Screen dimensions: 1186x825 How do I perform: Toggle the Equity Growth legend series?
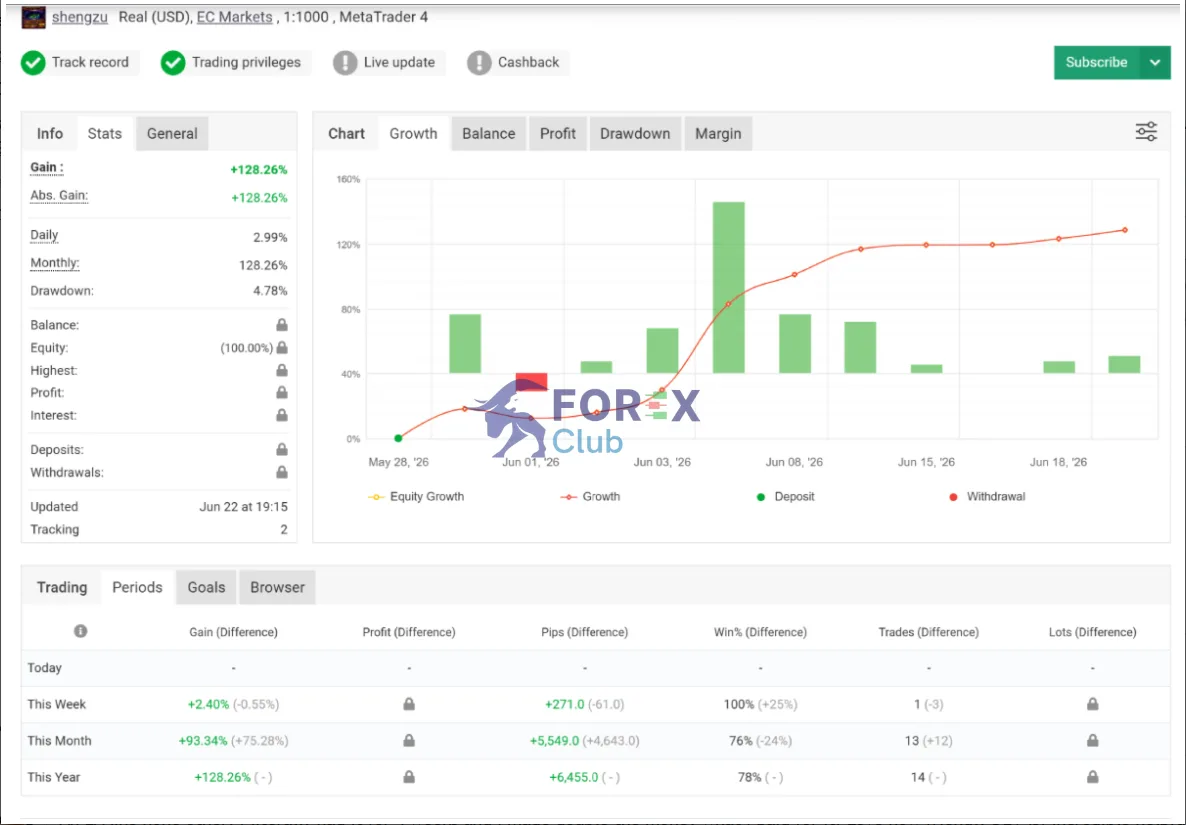point(416,497)
